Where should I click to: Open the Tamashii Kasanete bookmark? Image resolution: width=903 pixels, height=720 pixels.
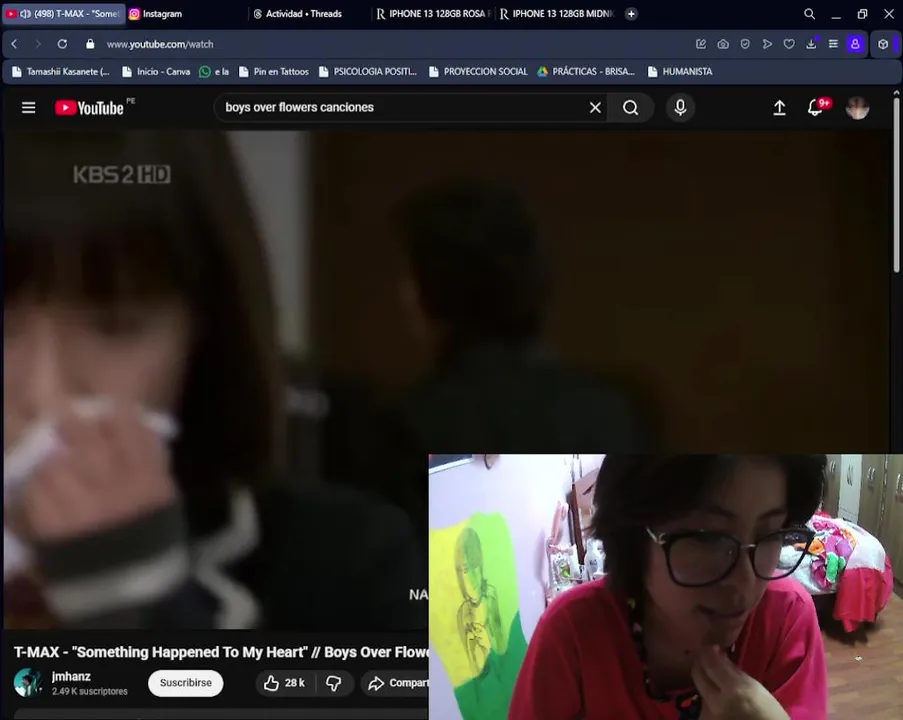(x=60, y=71)
